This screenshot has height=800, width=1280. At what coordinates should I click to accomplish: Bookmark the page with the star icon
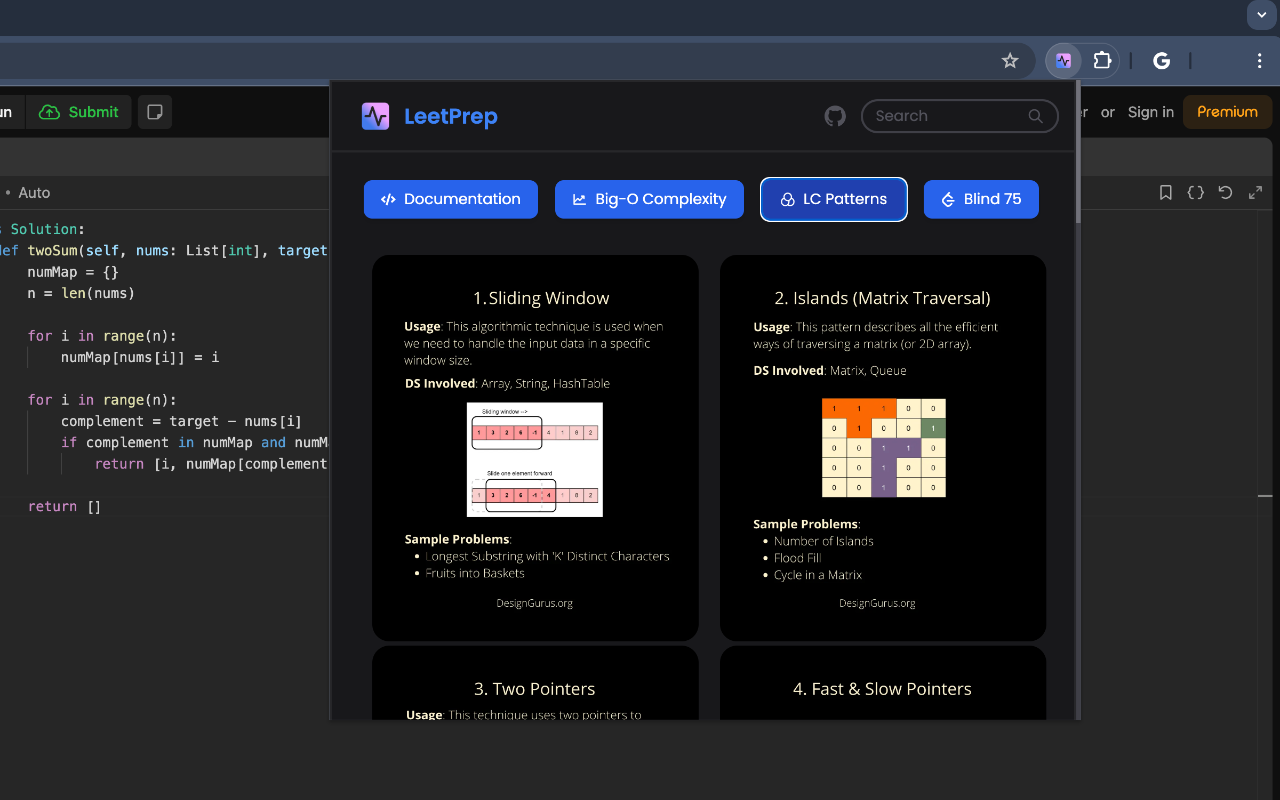pyautogui.click(x=1010, y=60)
